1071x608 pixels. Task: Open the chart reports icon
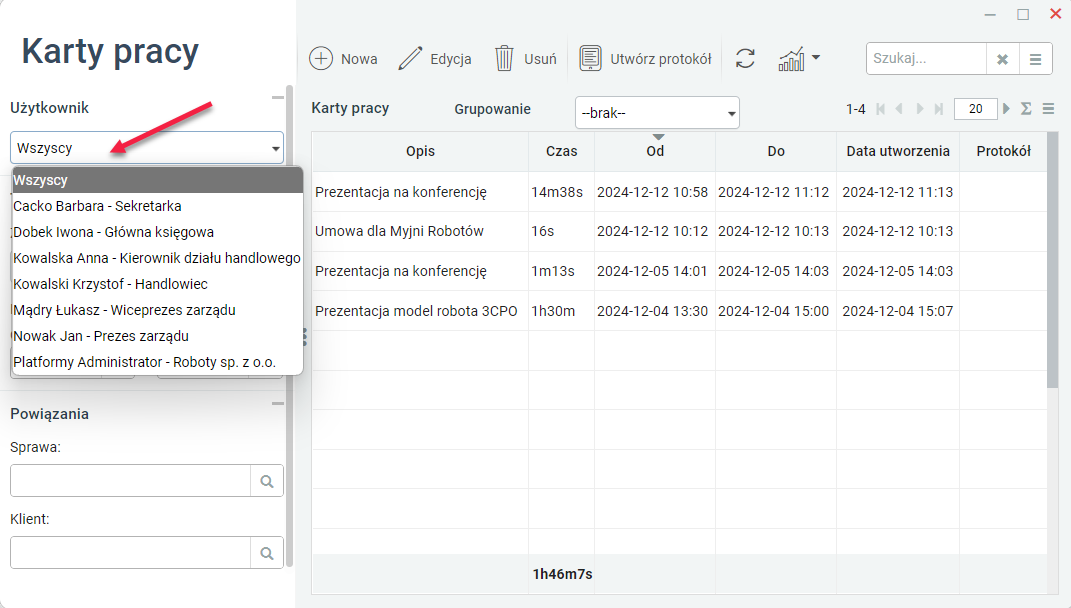pyautogui.click(x=792, y=59)
